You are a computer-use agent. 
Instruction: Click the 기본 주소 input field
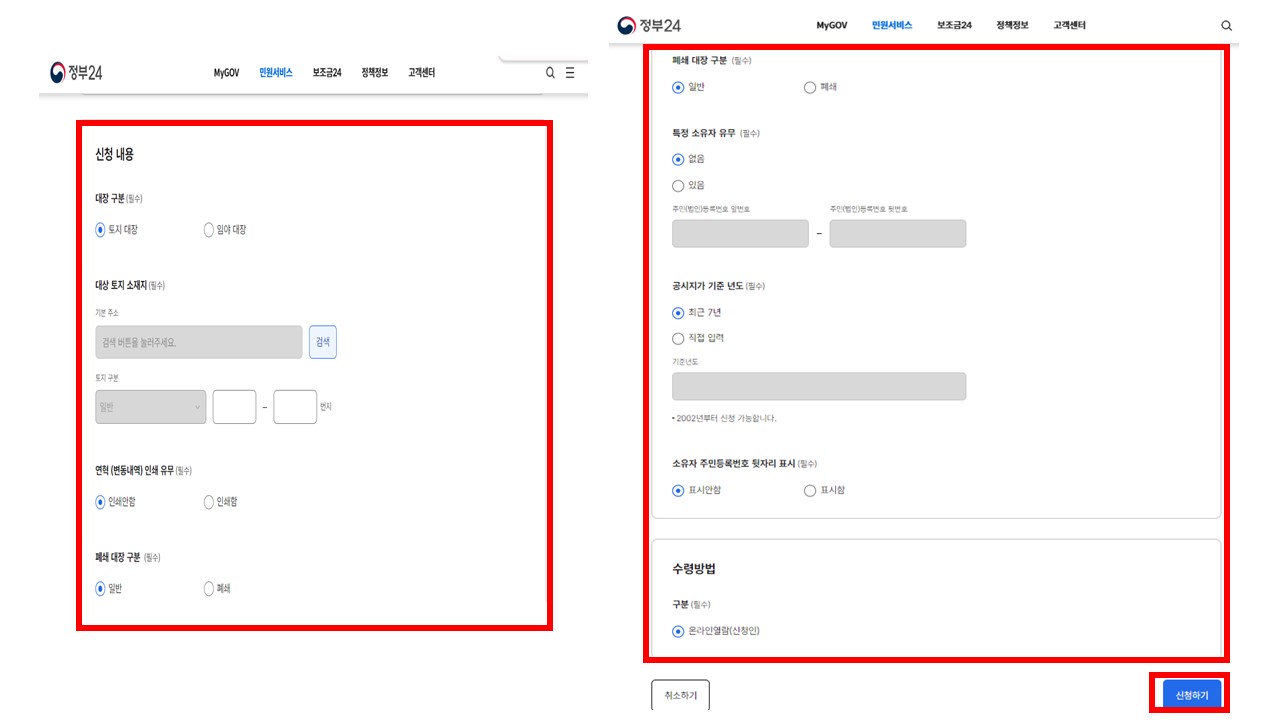point(198,342)
